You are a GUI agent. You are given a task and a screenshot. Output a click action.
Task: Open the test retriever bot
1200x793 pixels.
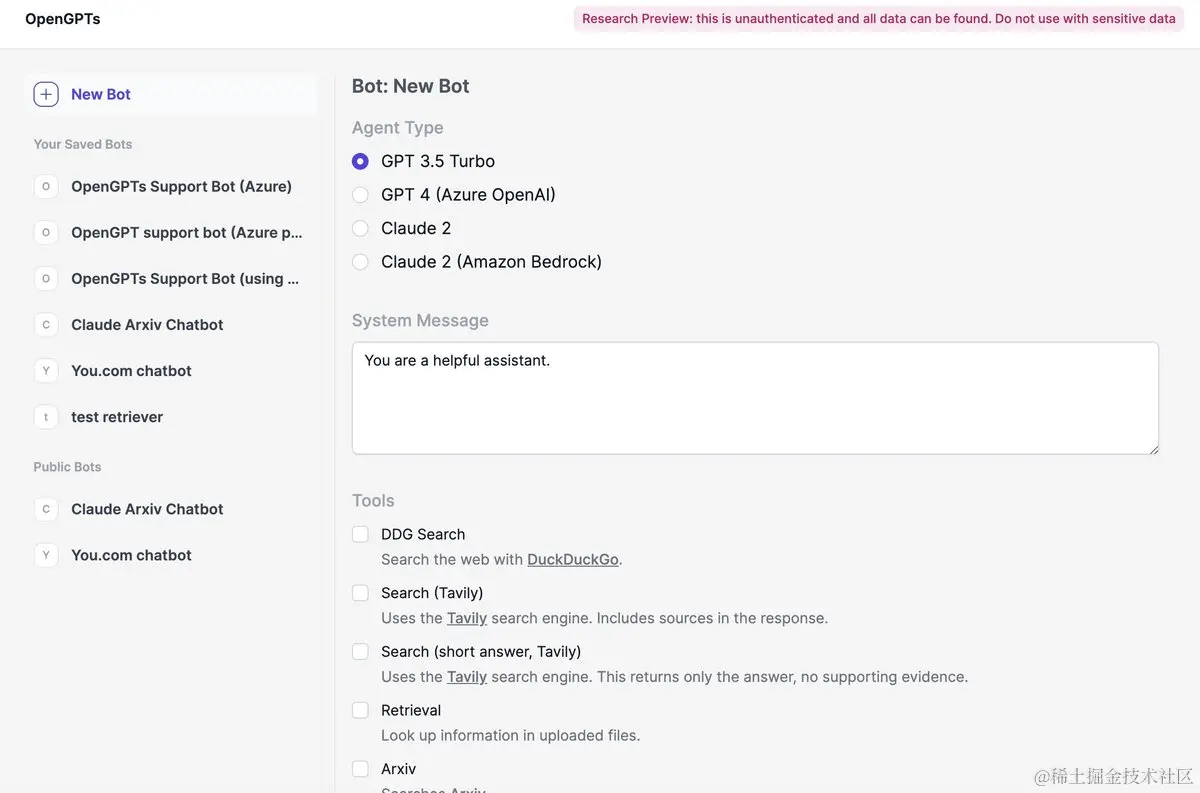(171, 416)
